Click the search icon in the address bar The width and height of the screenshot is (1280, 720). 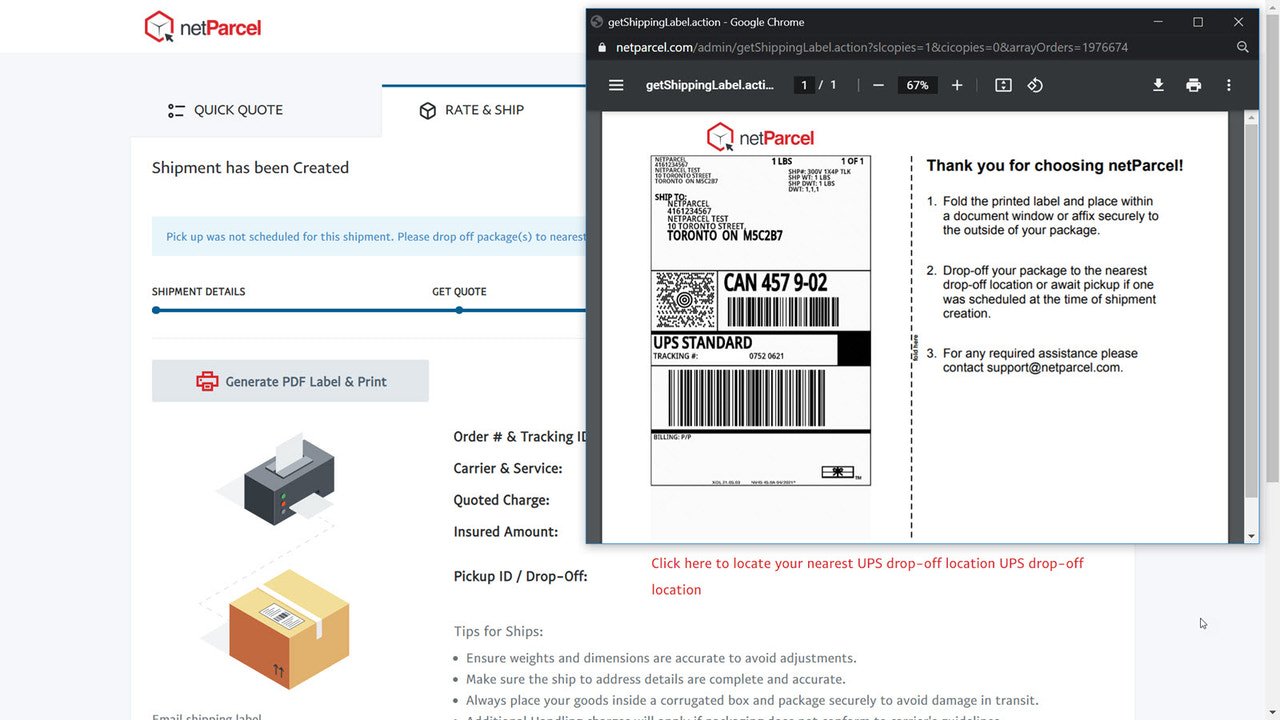1242,46
